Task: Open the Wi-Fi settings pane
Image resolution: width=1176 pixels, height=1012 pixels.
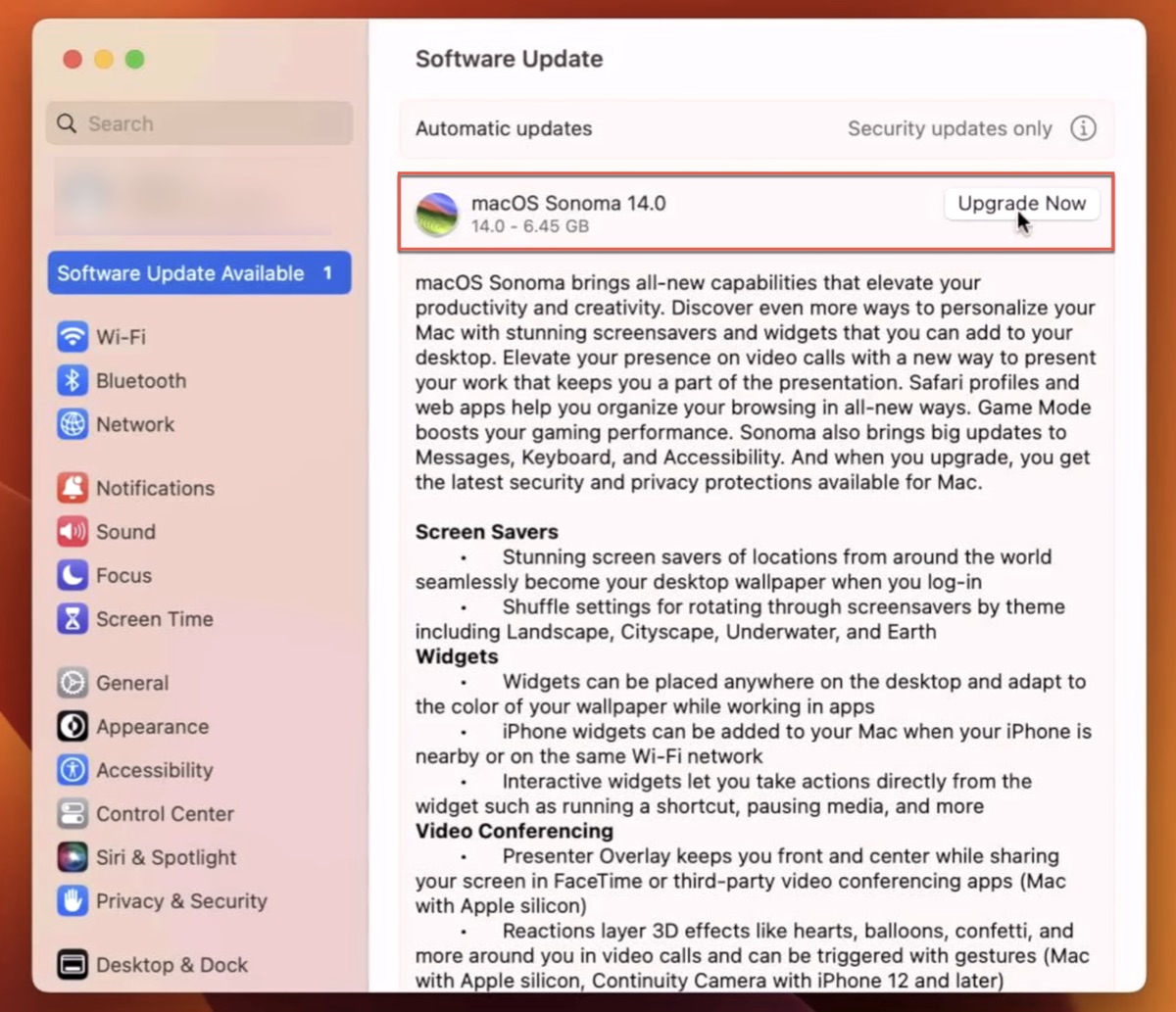Action: (x=199, y=337)
